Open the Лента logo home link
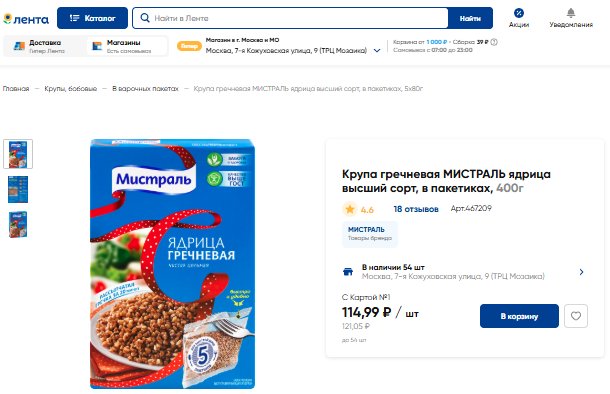Image resolution: width=610 pixels, height=394 pixels. coord(26,19)
